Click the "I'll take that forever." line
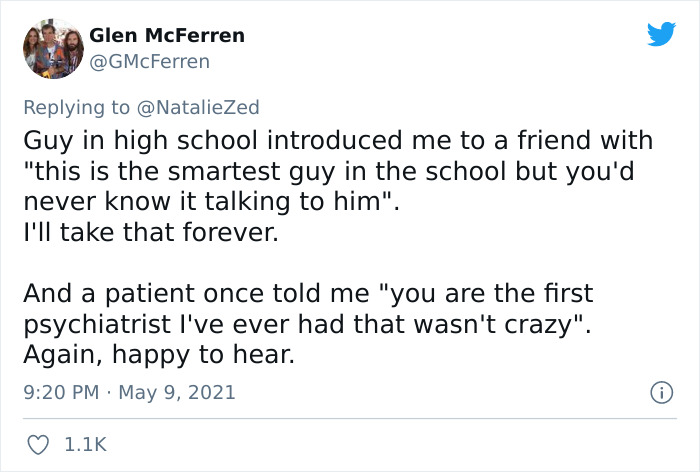The image size is (700, 472). (x=132, y=238)
